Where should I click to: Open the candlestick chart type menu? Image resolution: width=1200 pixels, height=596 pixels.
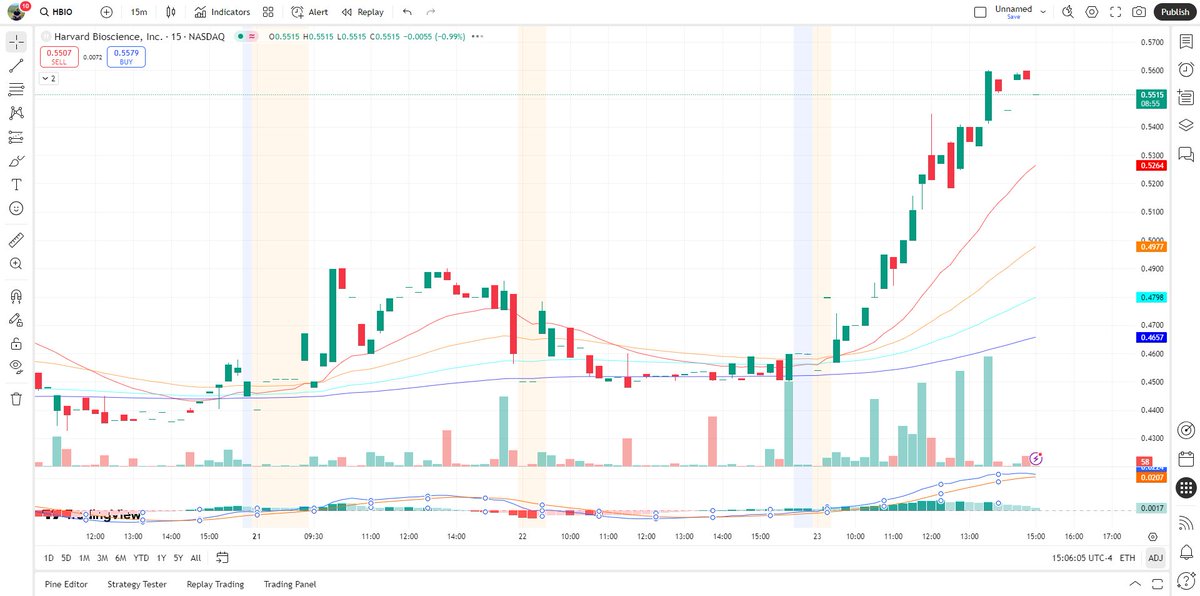click(171, 12)
